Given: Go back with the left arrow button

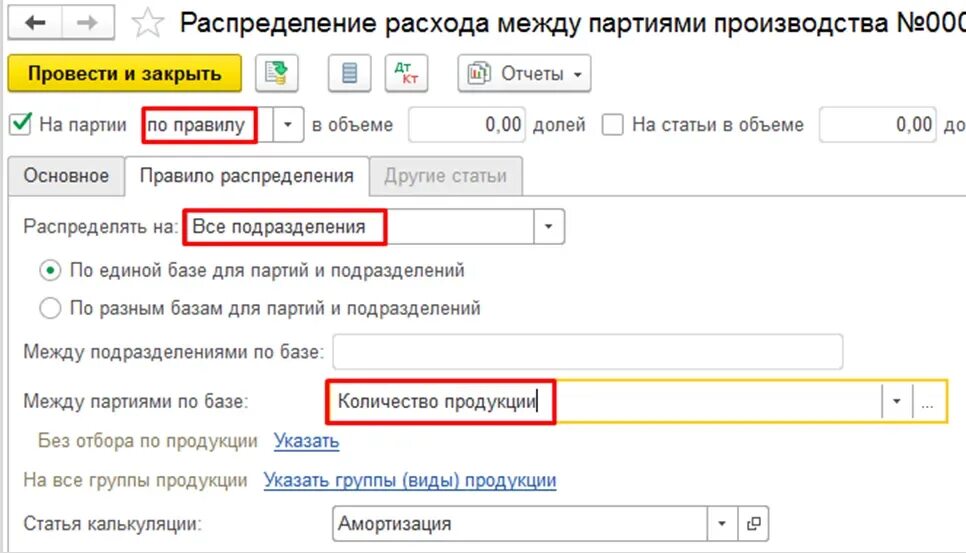Looking at the screenshot, I should click(x=35, y=23).
